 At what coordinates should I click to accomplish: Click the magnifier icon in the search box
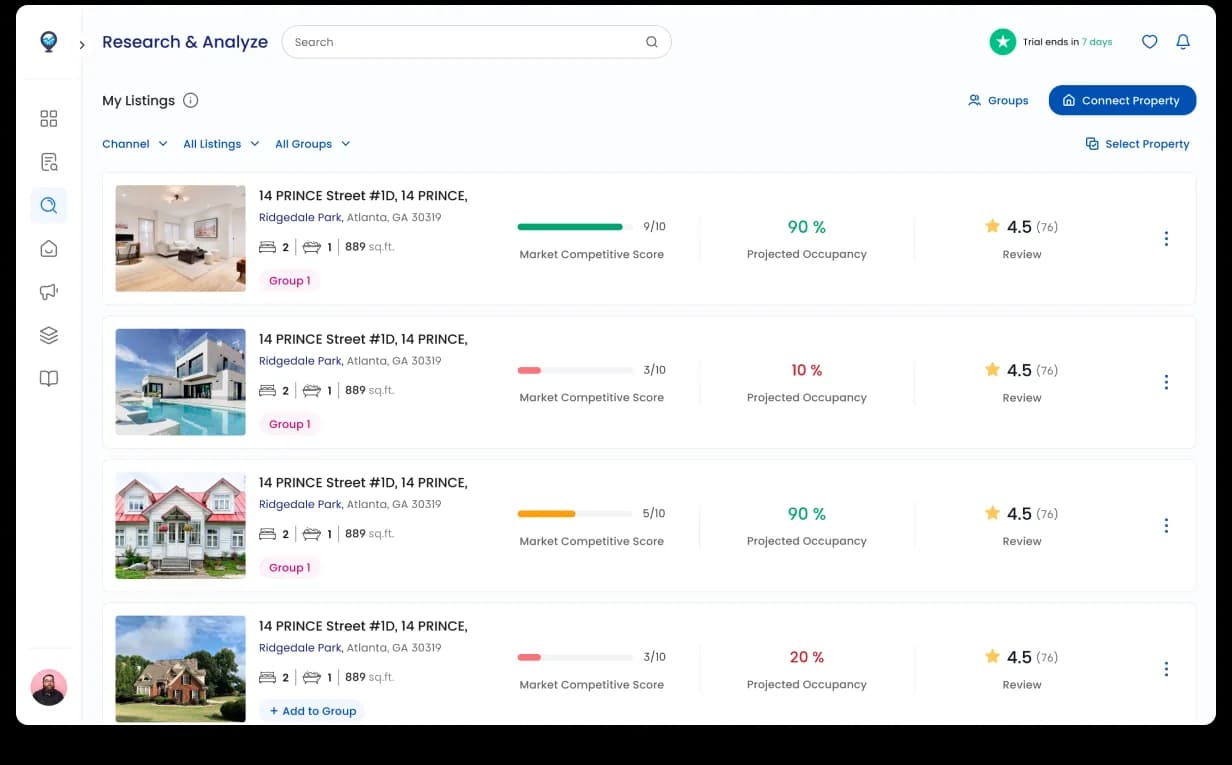click(652, 42)
